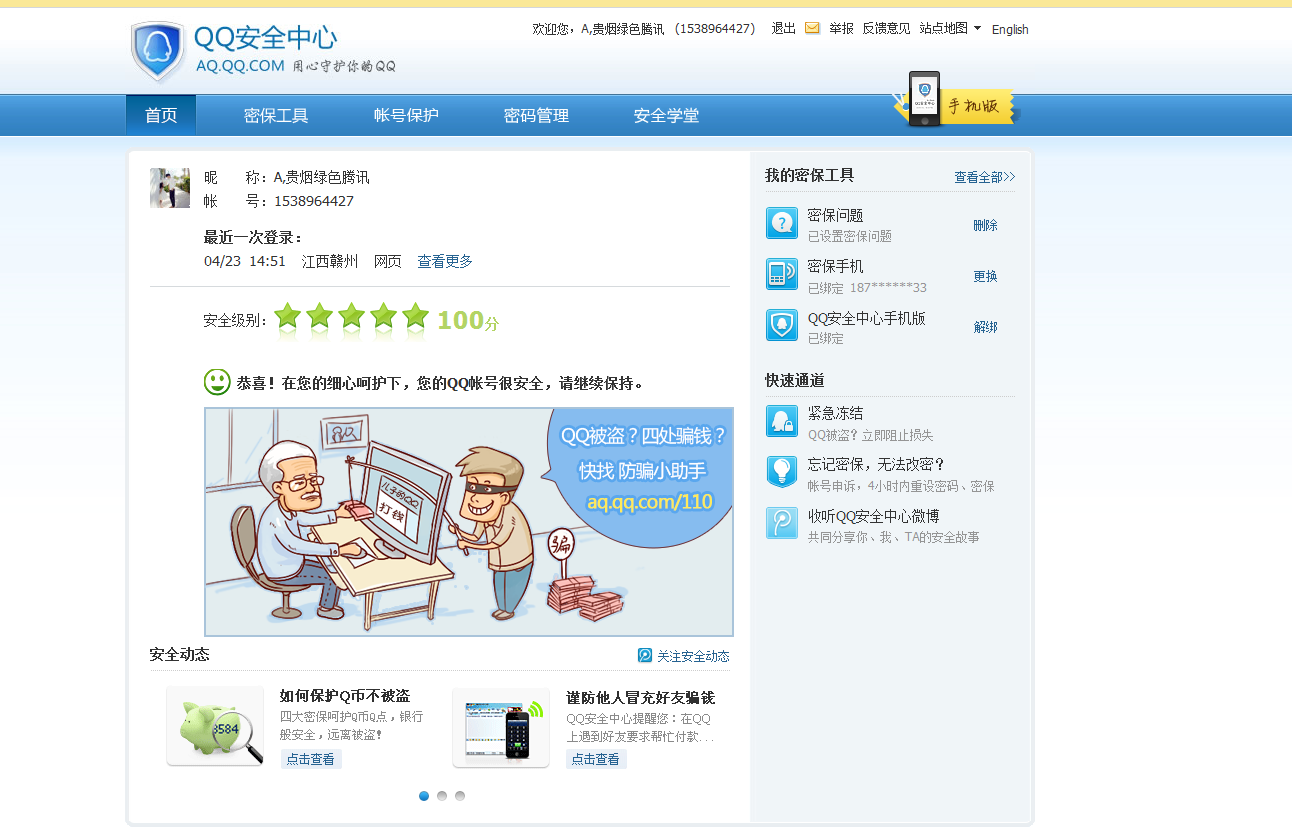This screenshot has width=1292, height=832.
Task: Click the green smiley face icon
Action: point(217,382)
